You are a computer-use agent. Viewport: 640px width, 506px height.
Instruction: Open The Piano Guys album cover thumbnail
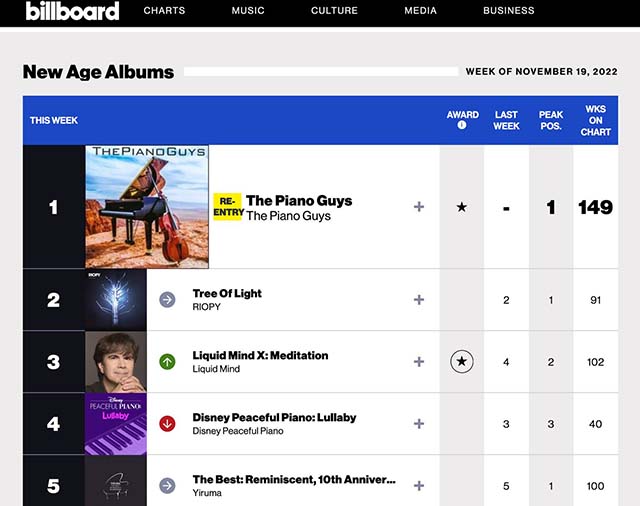coord(147,207)
